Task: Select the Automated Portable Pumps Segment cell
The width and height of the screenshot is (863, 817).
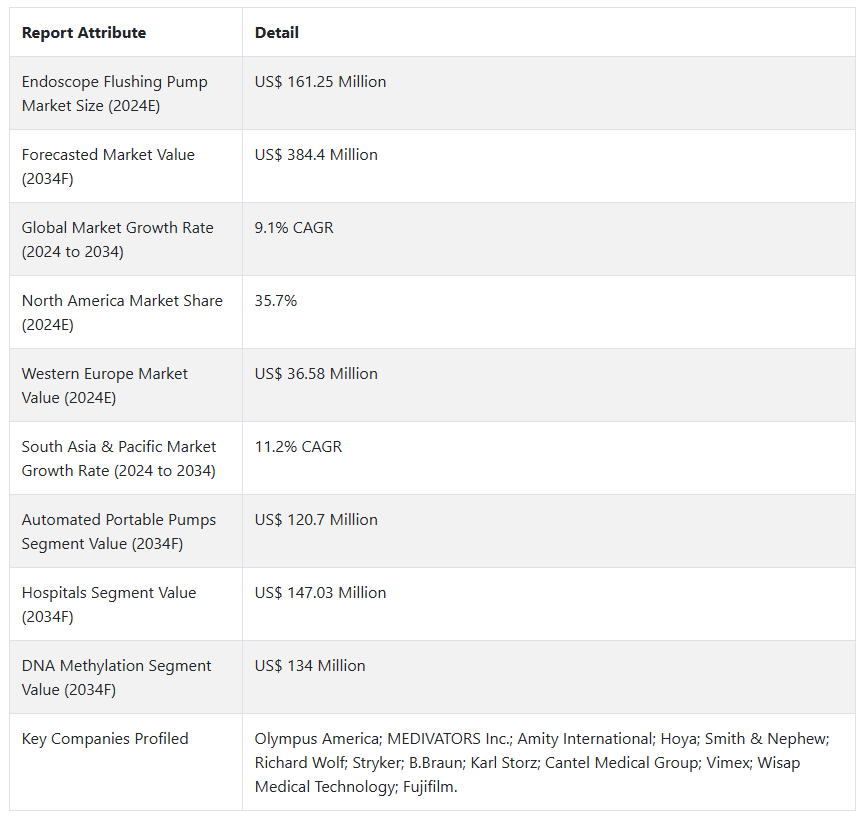Action: point(119,532)
